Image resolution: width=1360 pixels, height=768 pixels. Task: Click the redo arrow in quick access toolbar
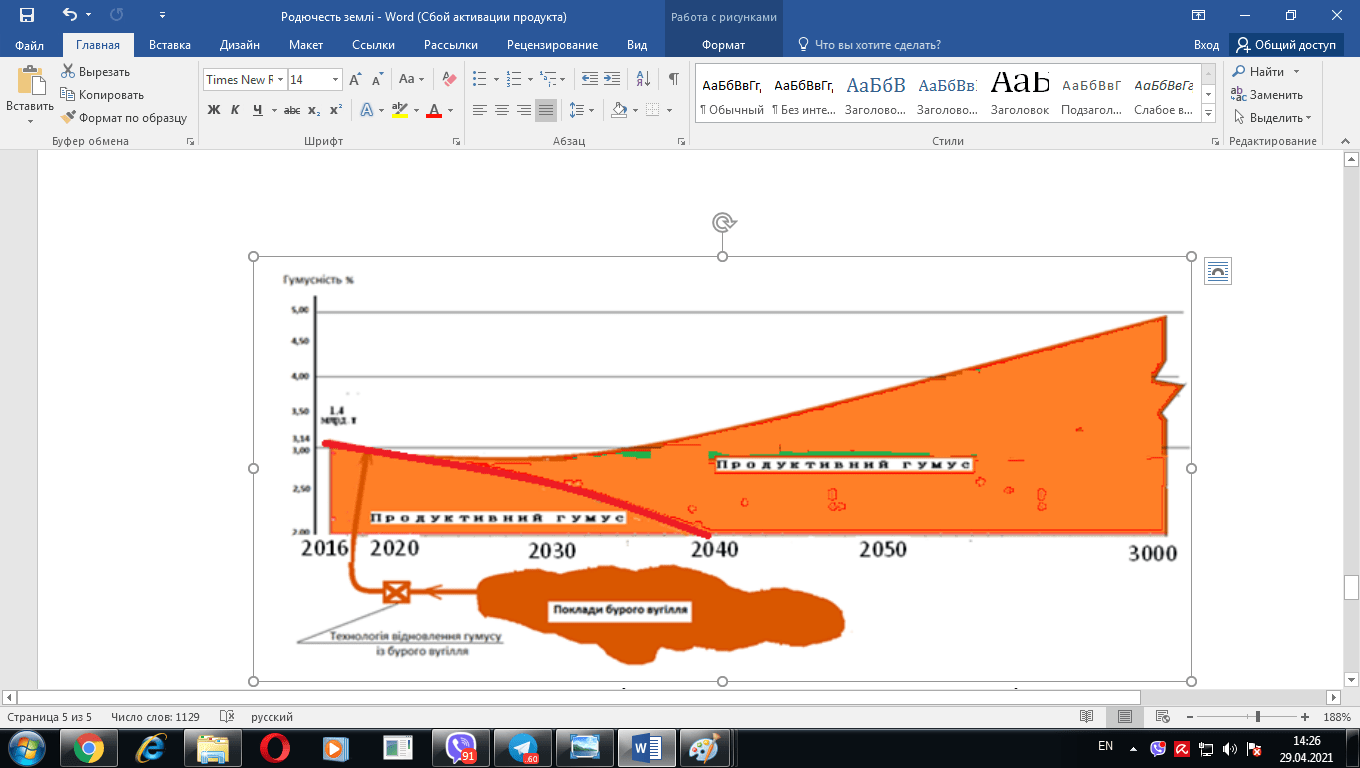[x=116, y=16]
